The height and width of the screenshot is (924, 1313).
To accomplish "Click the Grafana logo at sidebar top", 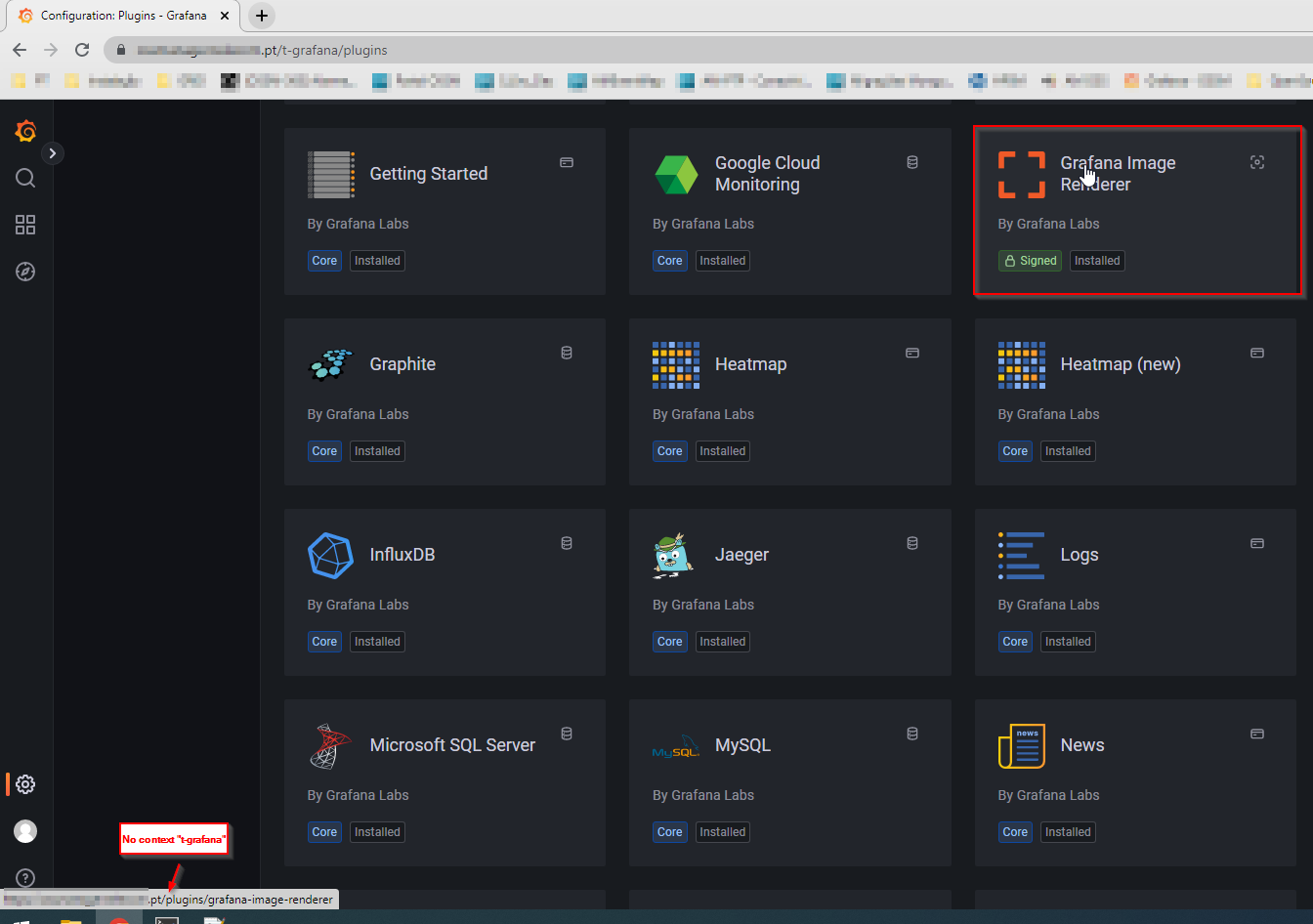I will [24, 130].
